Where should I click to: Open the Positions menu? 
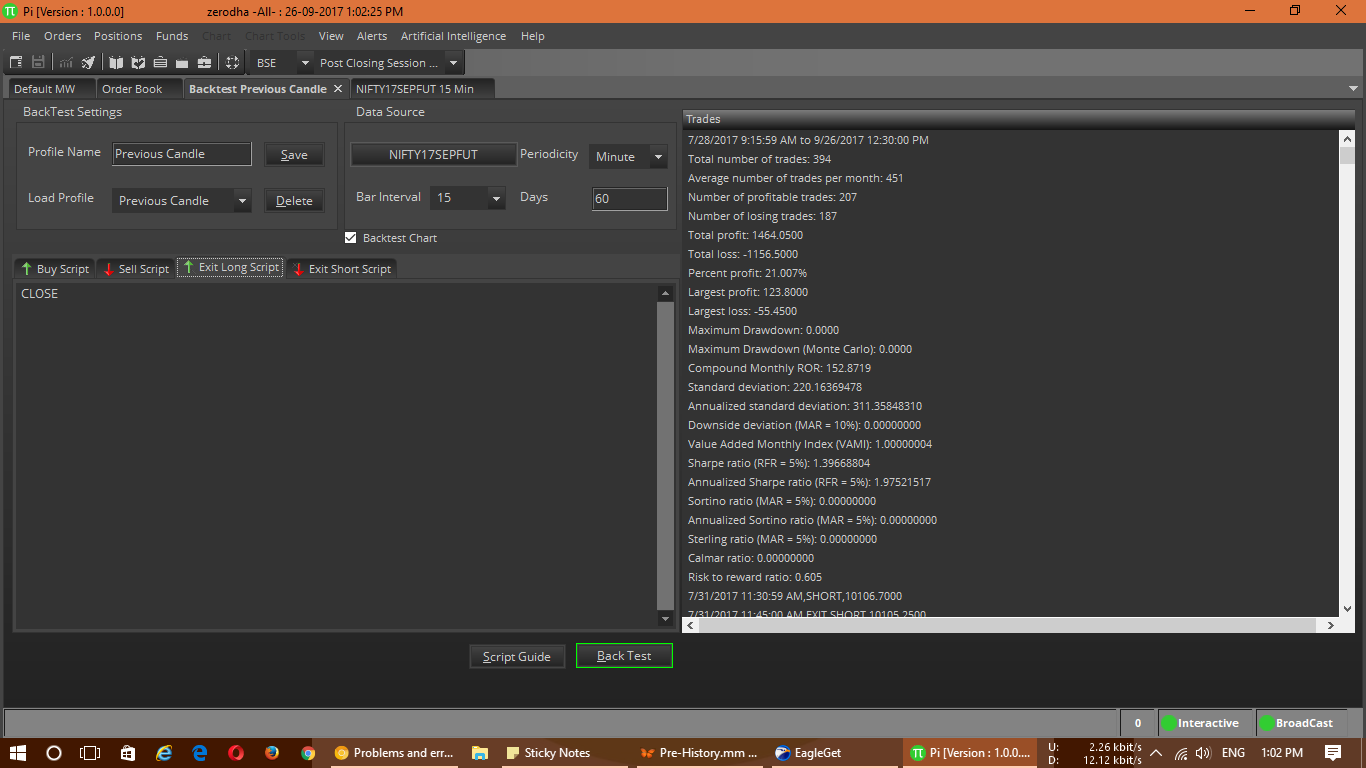(x=118, y=36)
